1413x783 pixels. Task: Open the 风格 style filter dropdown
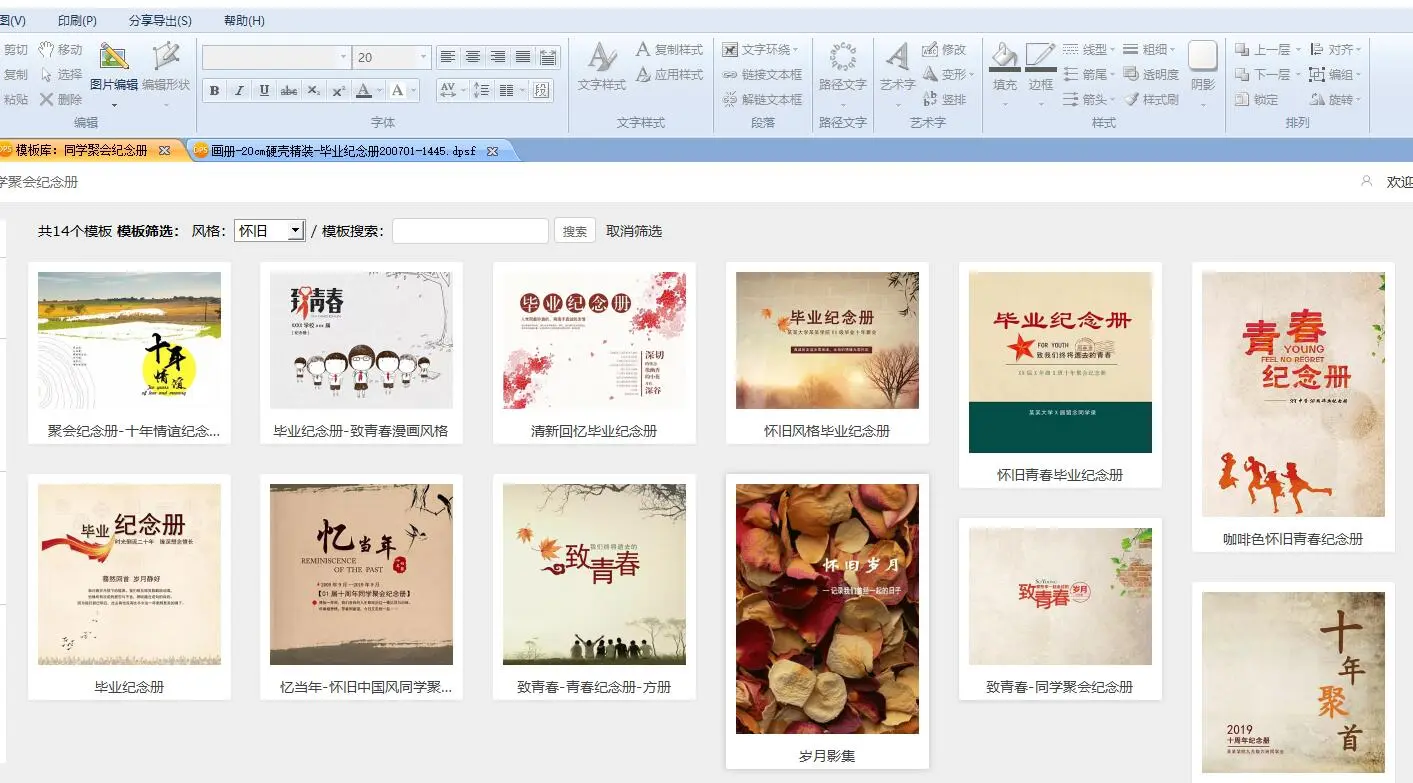pos(269,231)
